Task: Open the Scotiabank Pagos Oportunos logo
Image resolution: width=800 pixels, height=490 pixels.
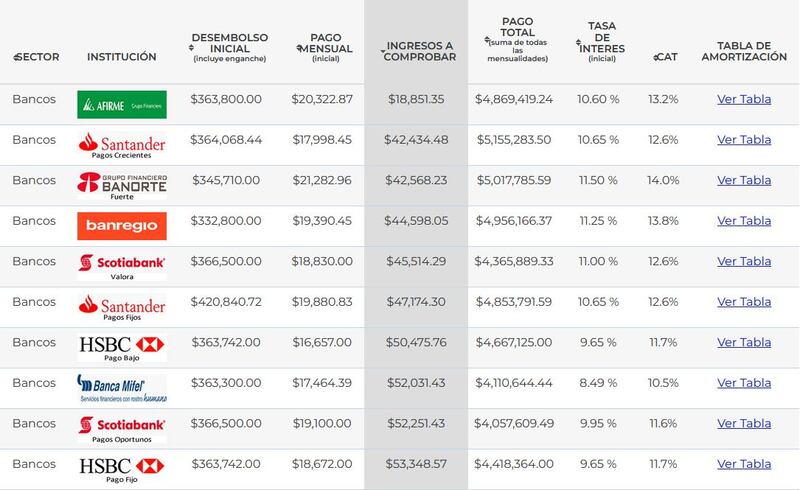Action: tap(121, 428)
